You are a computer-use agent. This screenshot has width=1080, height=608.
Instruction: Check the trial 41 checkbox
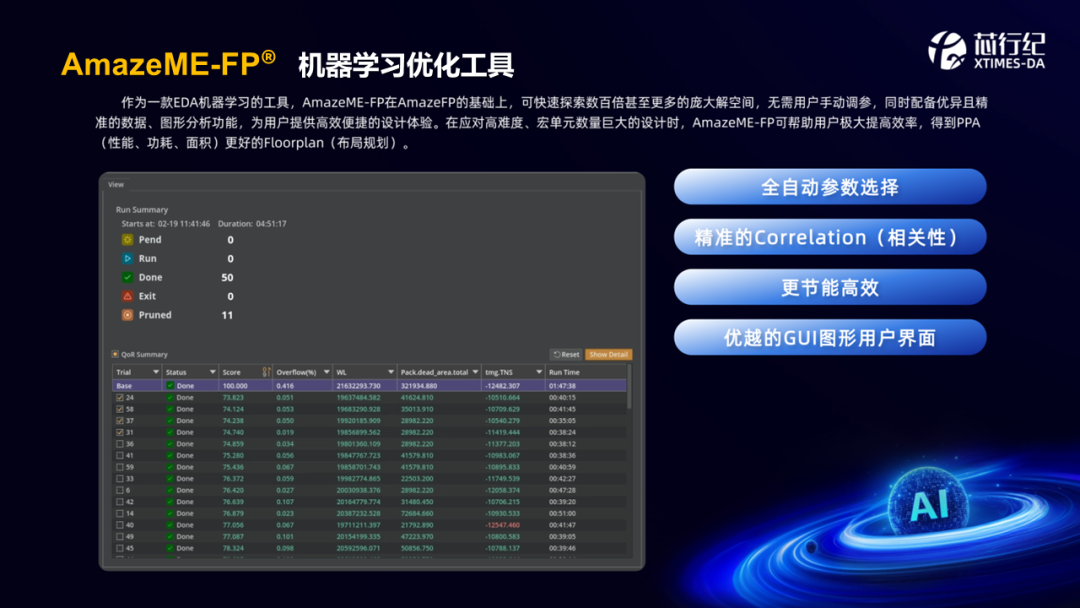pos(120,455)
